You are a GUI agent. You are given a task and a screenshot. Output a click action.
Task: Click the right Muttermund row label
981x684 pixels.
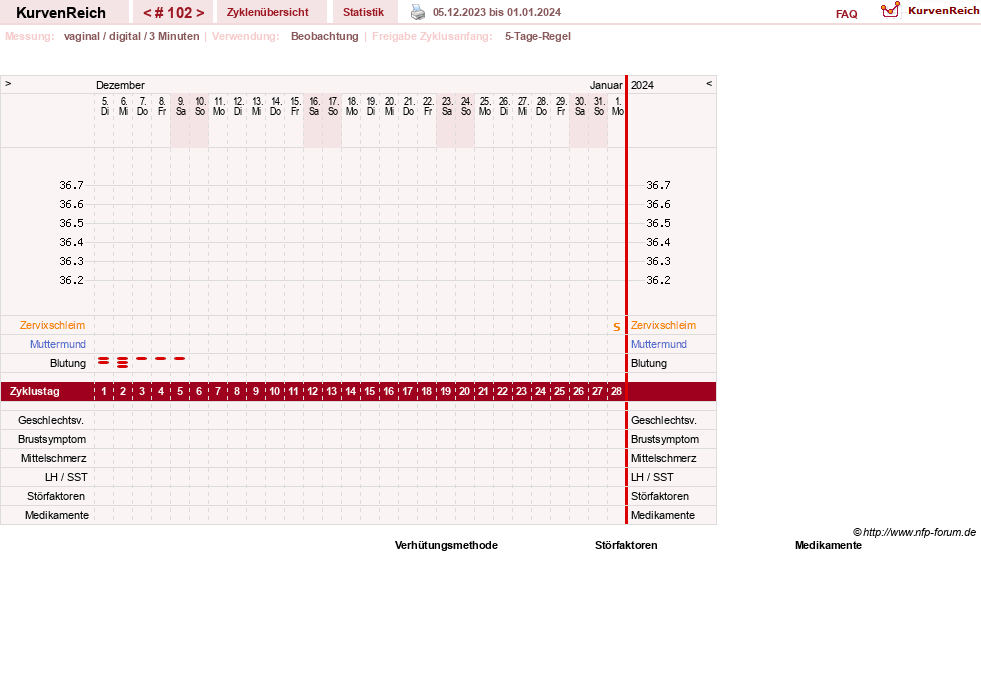pyautogui.click(x=659, y=344)
